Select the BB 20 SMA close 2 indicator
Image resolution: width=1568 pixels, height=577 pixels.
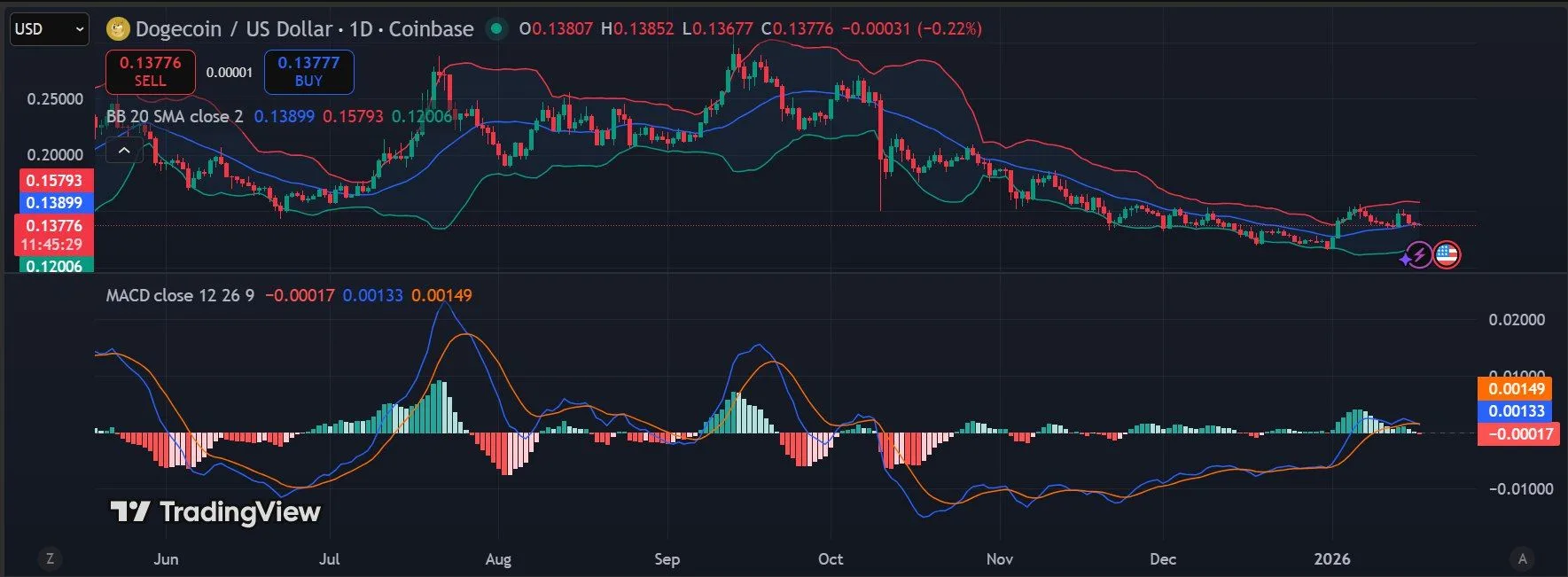point(175,117)
